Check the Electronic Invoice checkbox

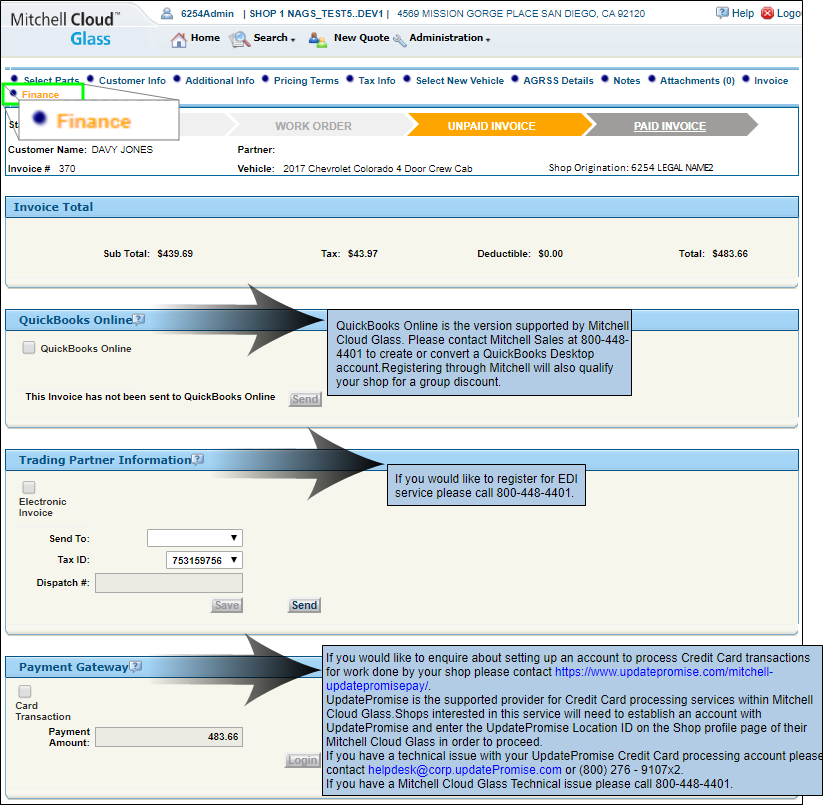click(x=29, y=487)
